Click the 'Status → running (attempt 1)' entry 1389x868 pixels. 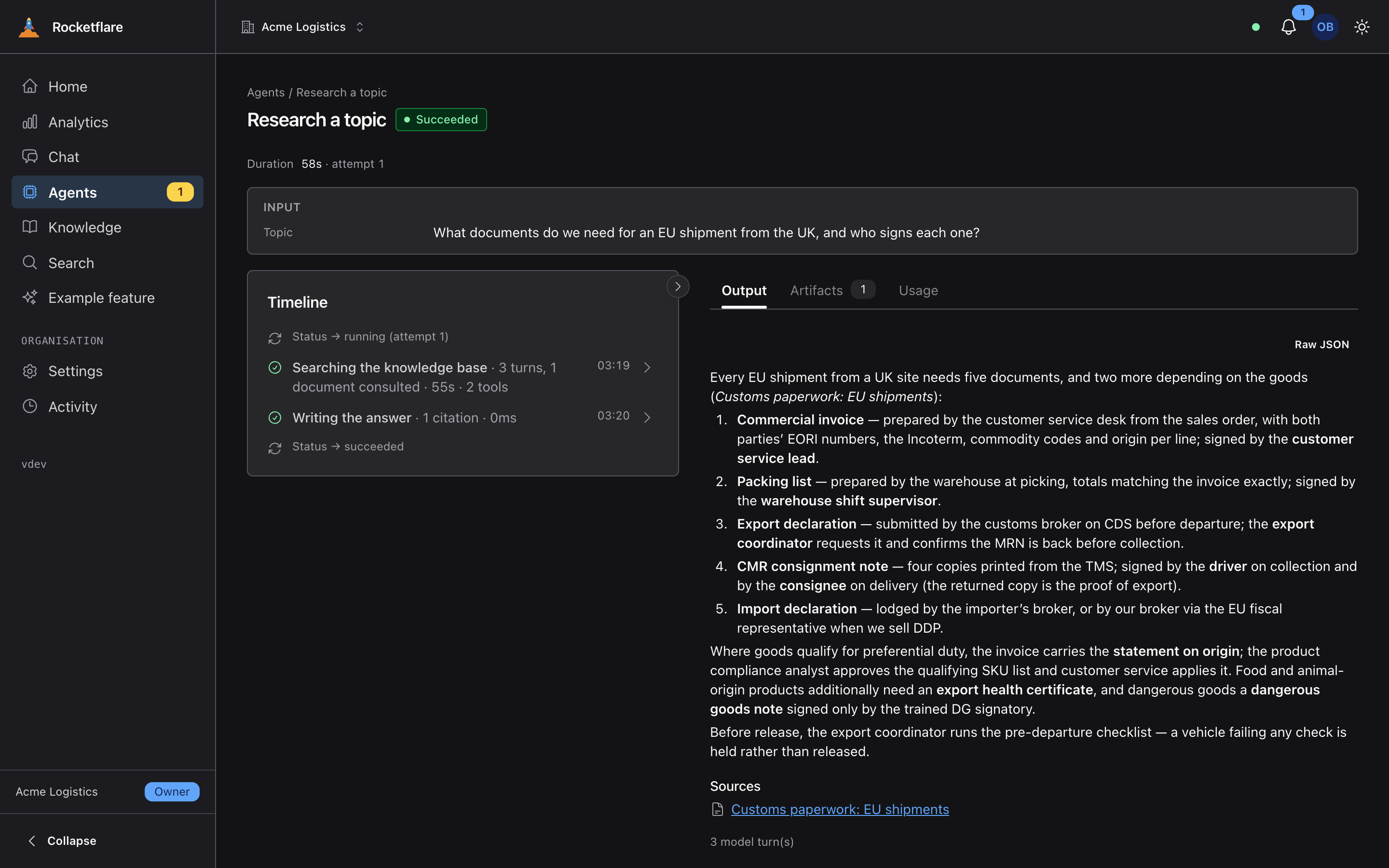(x=370, y=337)
